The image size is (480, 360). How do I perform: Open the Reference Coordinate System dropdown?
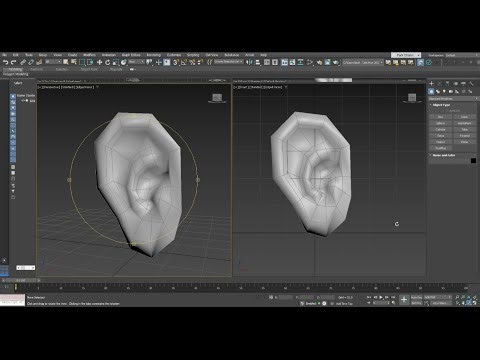(x=137, y=62)
